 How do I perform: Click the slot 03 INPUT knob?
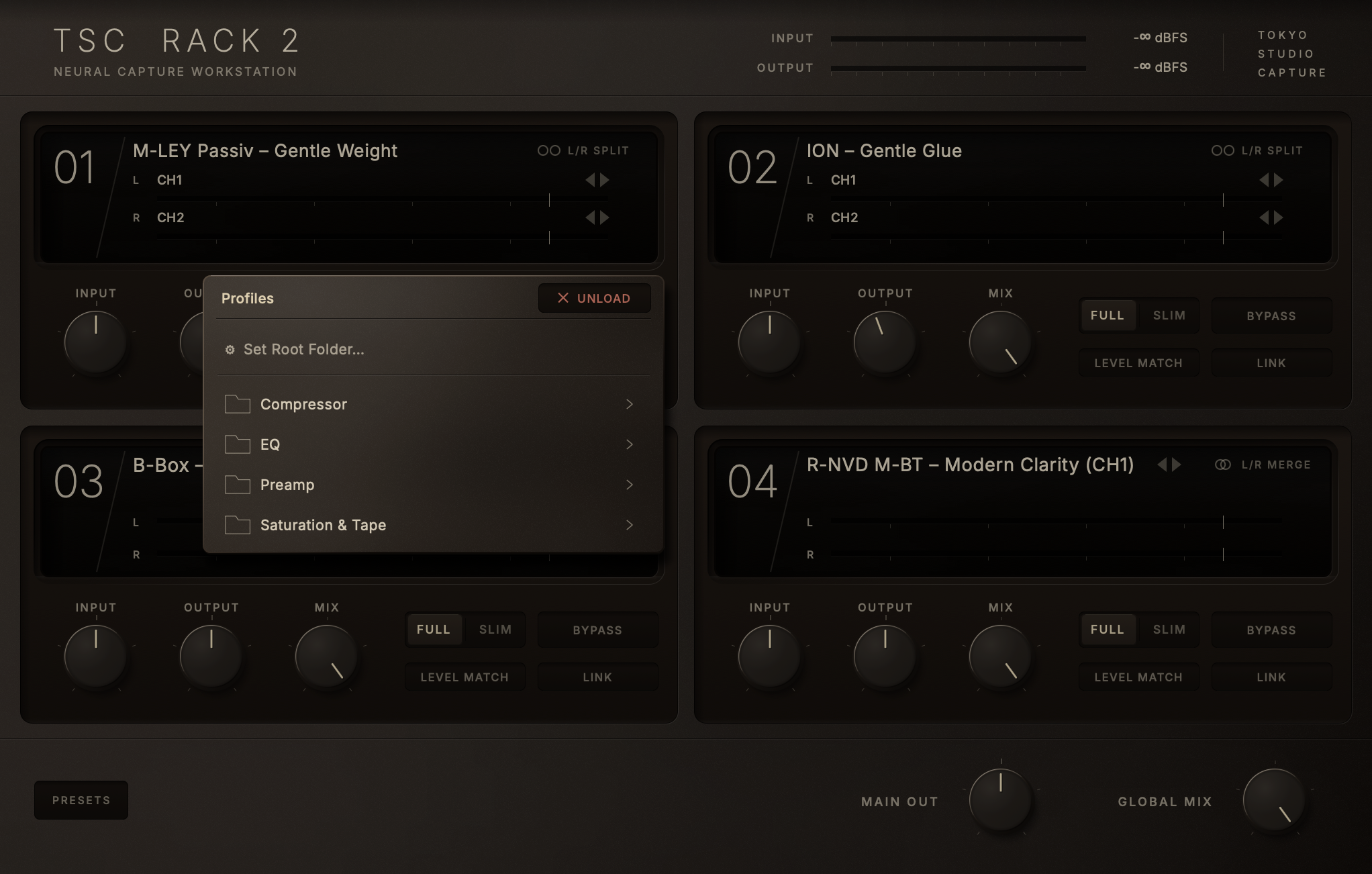(95, 656)
